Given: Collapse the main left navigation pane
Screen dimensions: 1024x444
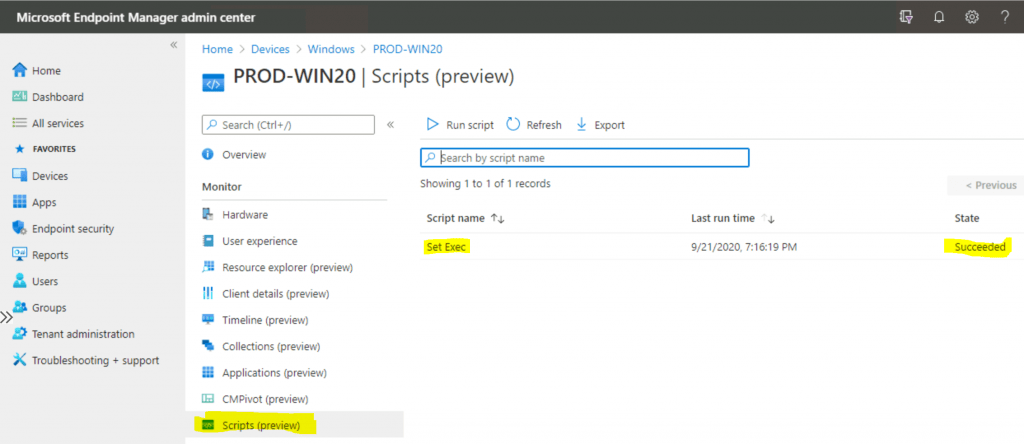Looking at the screenshot, I should [174, 45].
